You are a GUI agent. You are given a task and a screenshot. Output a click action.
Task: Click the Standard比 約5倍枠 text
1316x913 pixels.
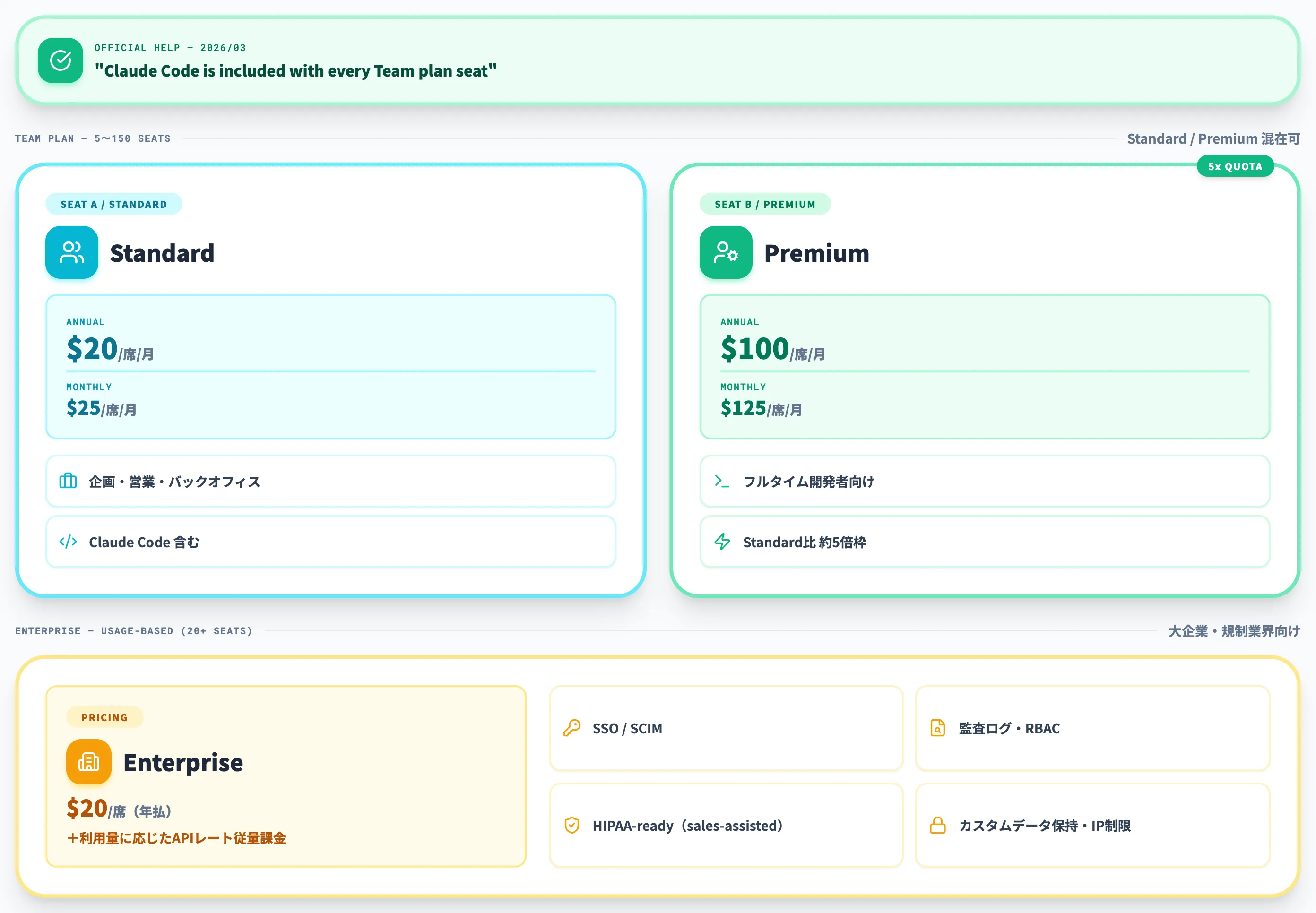click(x=805, y=543)
